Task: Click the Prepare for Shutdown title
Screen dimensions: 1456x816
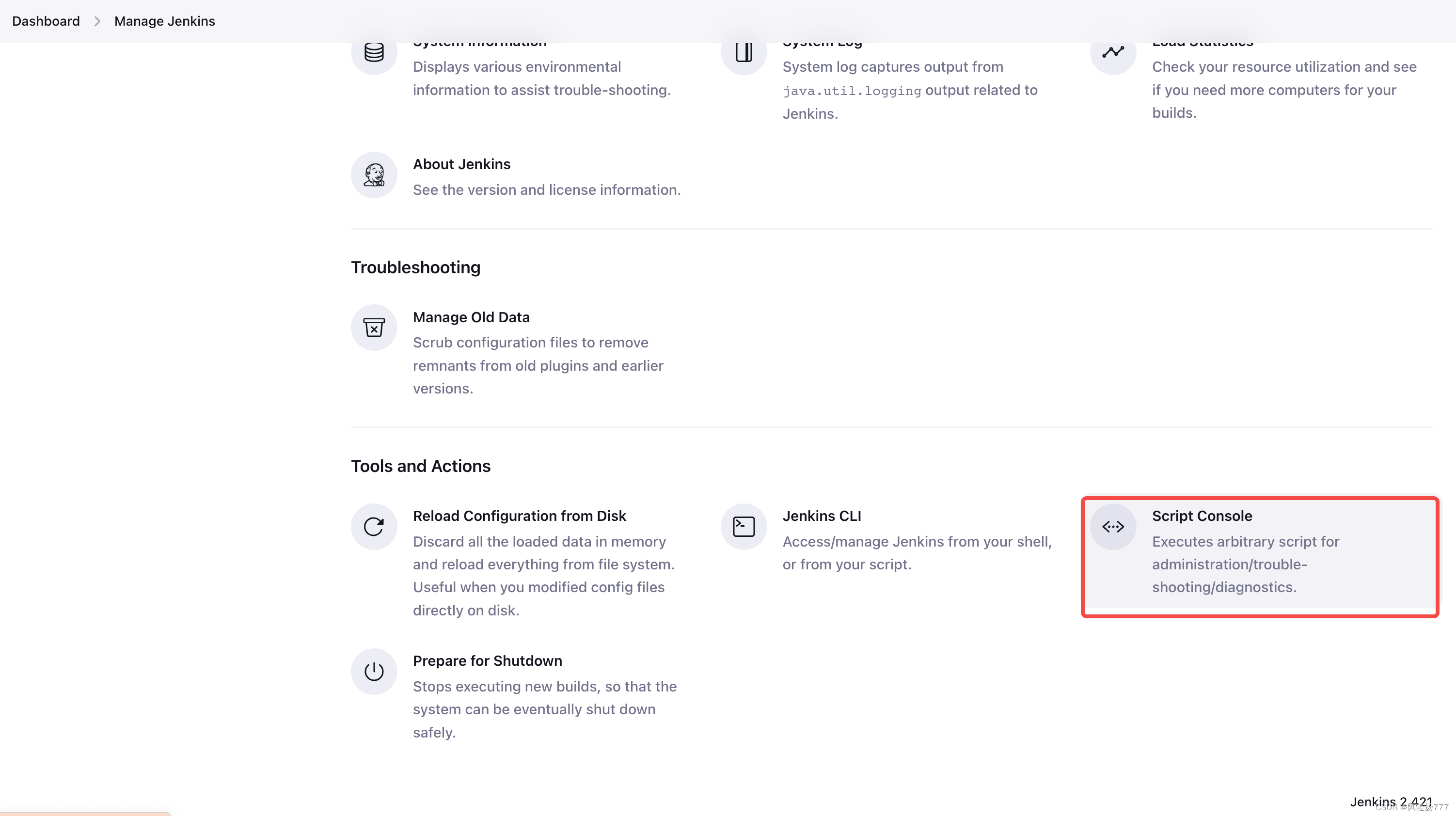Action: click(487, 660)
